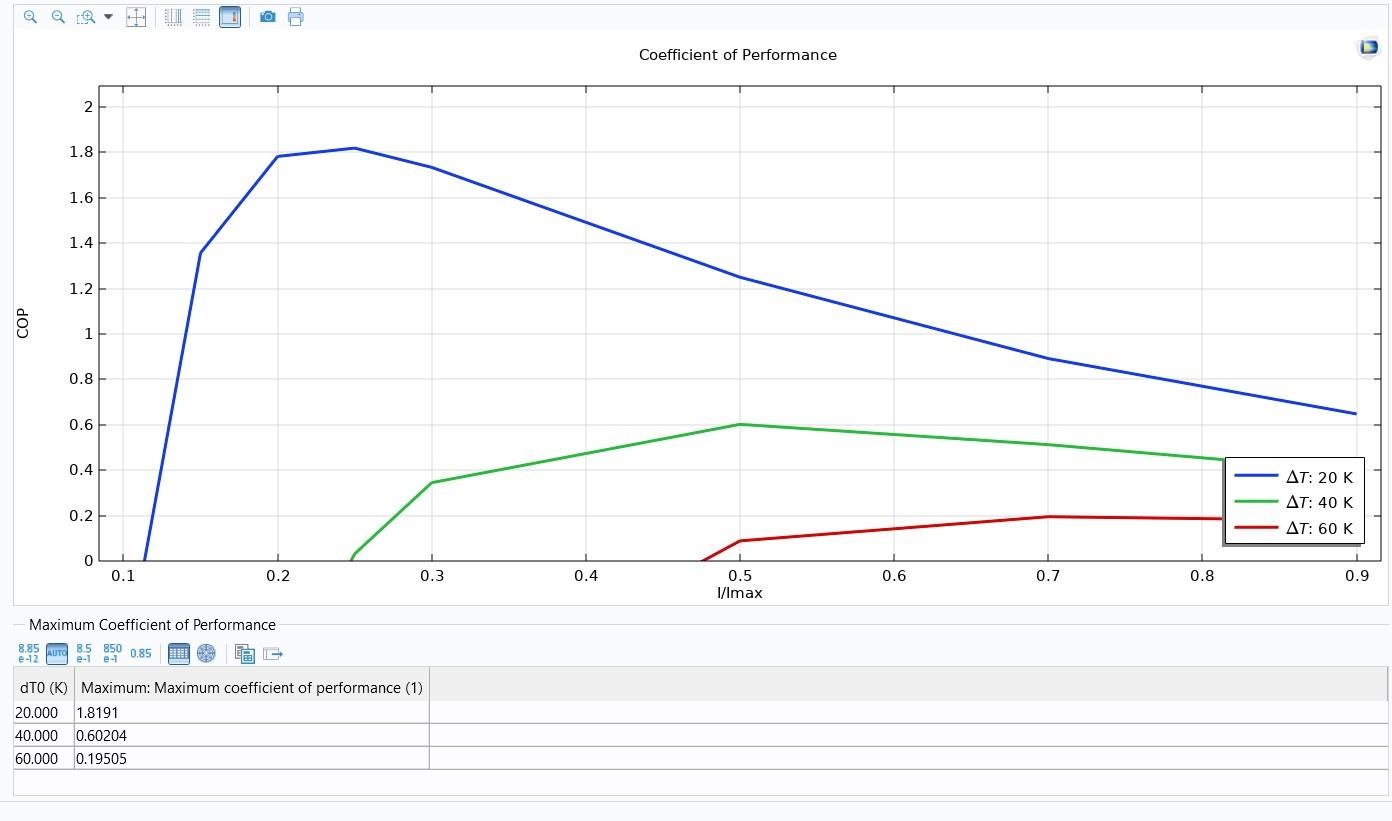
Task: Toggle automatic number notation
Action: point(57,653)
